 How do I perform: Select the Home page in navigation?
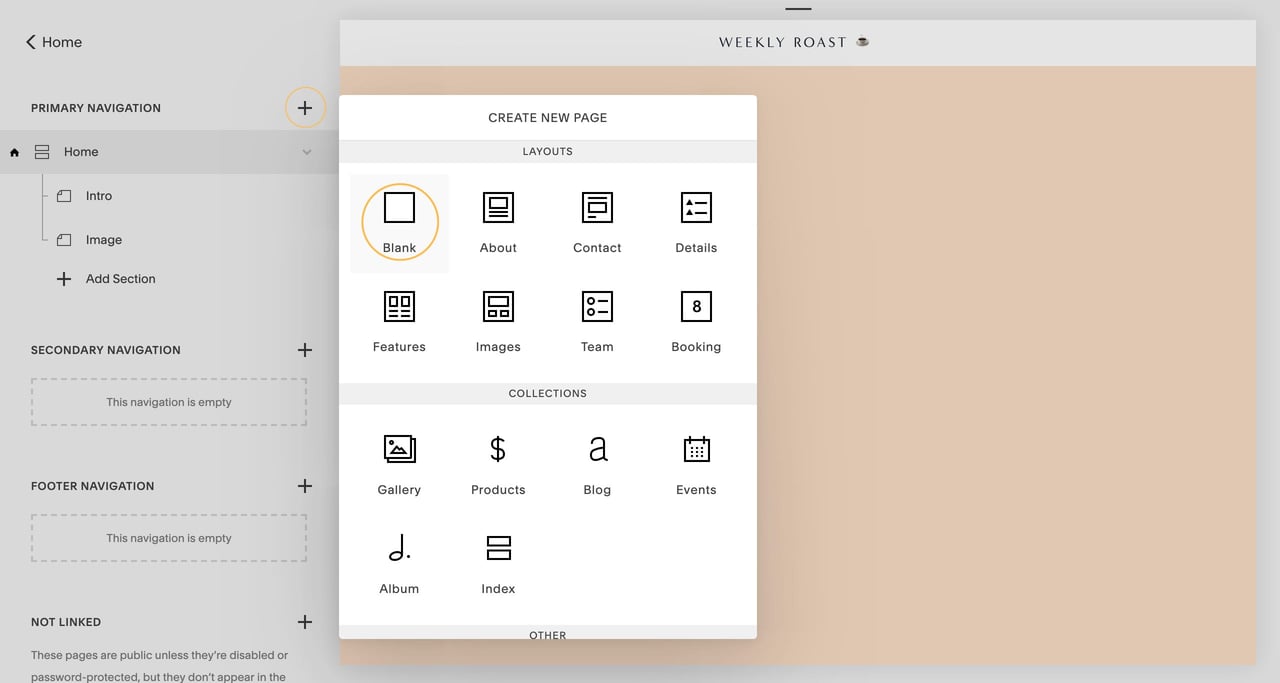[x=81, y=152]
